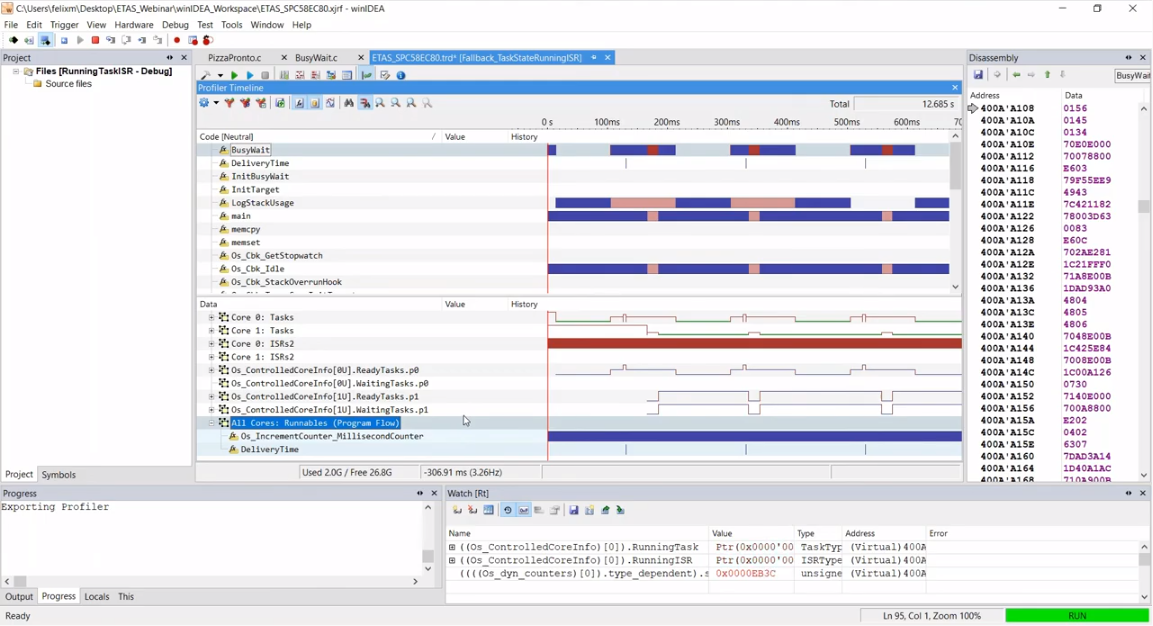Click the blue info icon in analyzer toolbar

401,76
